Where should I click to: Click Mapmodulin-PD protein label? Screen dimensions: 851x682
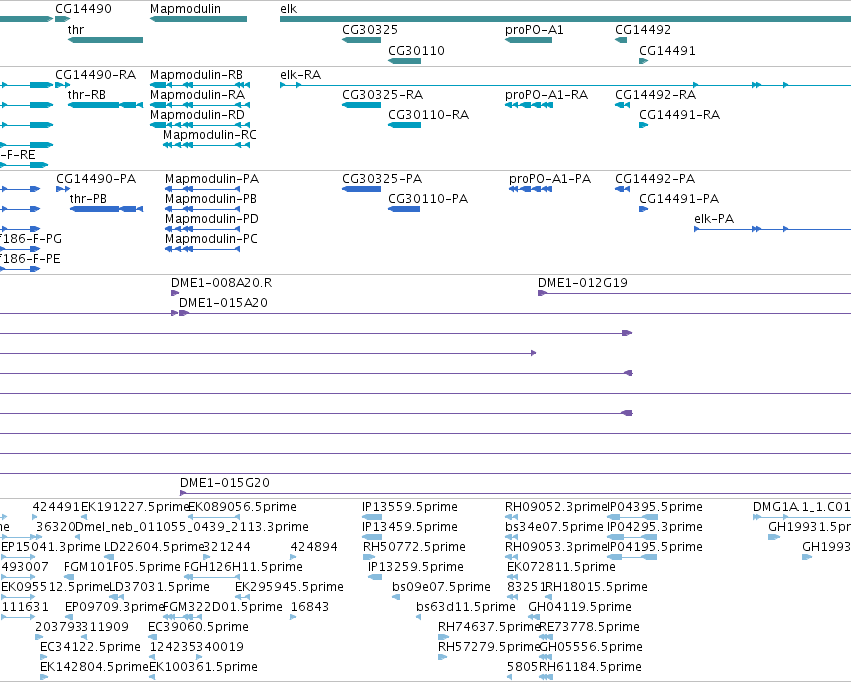point(212,219)
